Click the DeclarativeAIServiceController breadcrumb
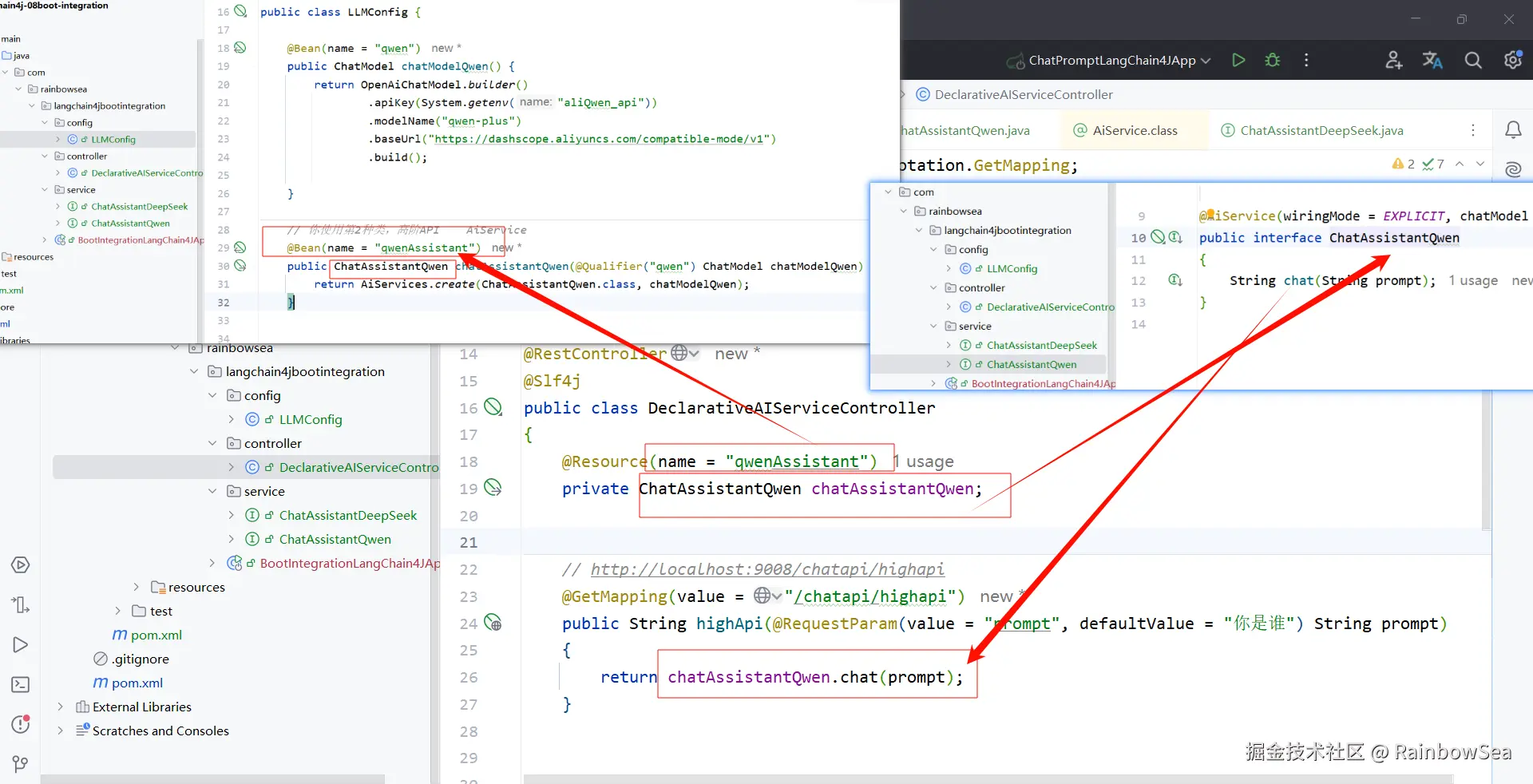Screen dimensions: 1533x784 click(x=1014, y=94)
